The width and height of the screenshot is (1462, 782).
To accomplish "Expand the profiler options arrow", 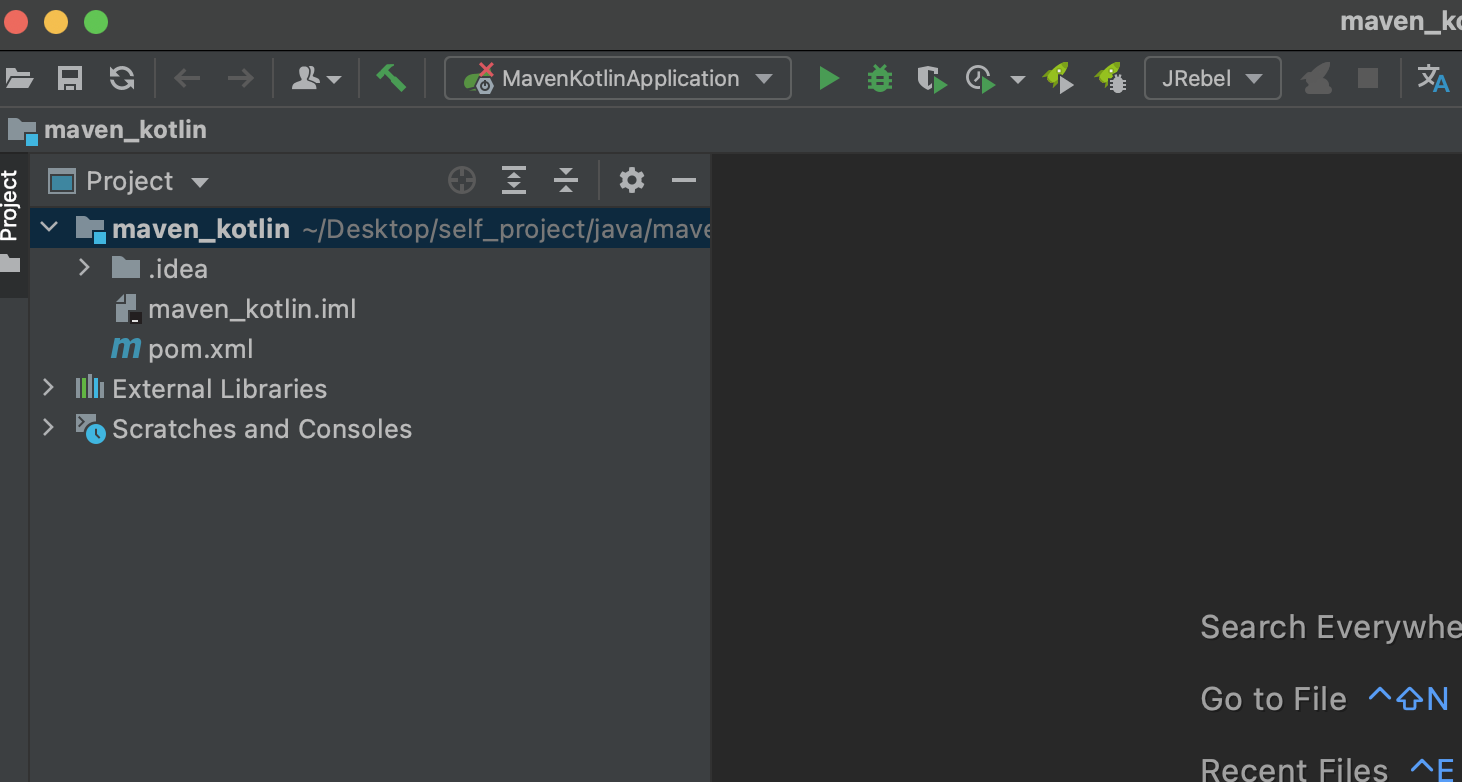I will 1018,80.
